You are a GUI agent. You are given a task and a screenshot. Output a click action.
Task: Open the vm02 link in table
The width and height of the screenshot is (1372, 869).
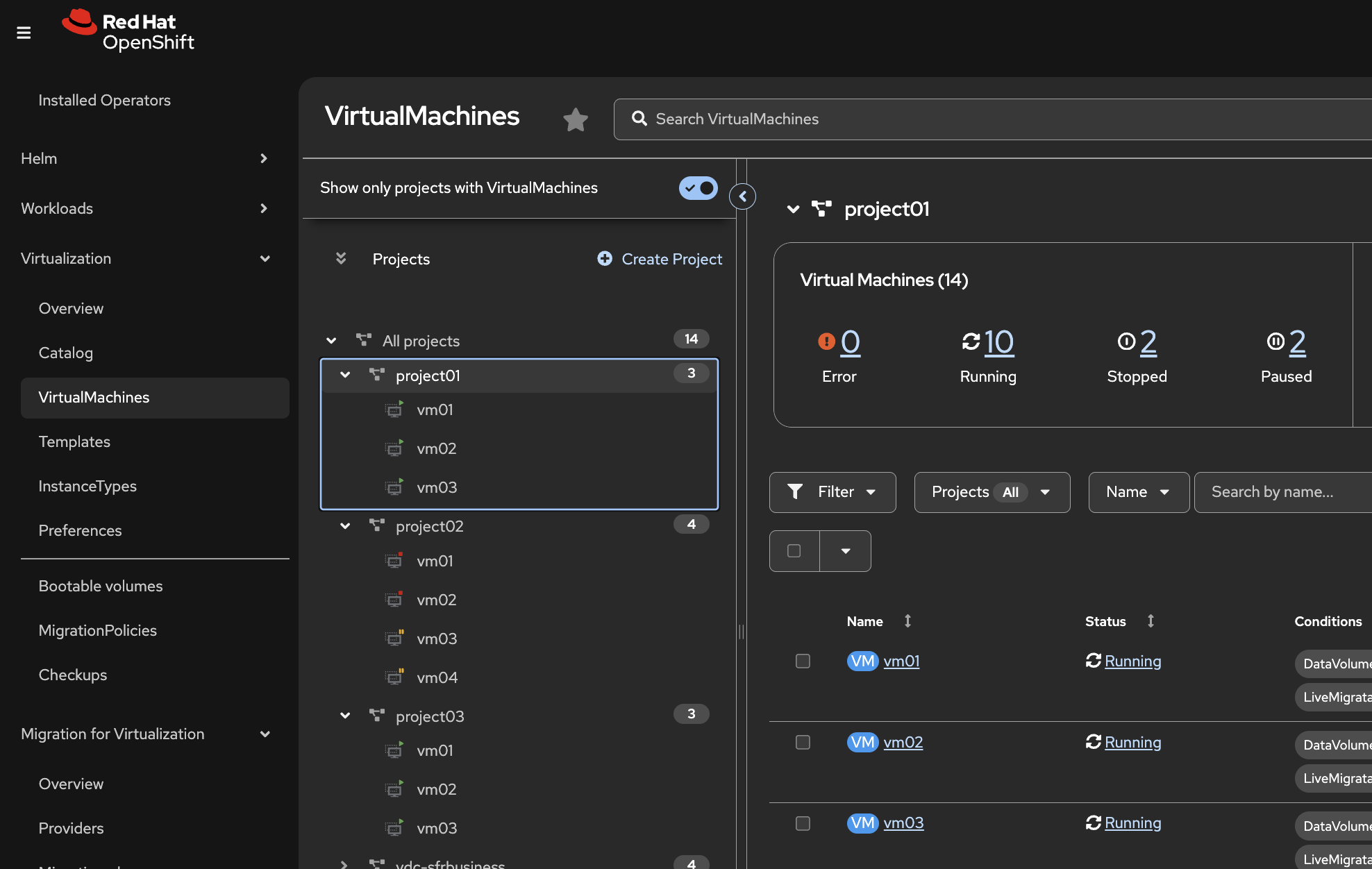tap(903, 742)
